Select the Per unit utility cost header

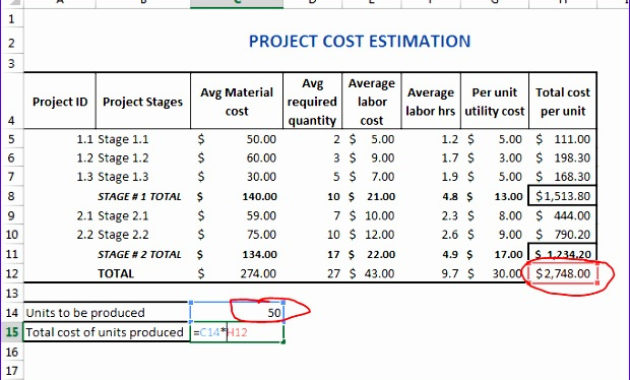495,101
